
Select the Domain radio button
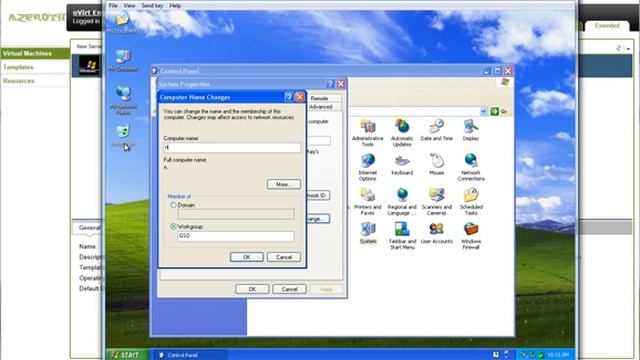tap(173, 205)
